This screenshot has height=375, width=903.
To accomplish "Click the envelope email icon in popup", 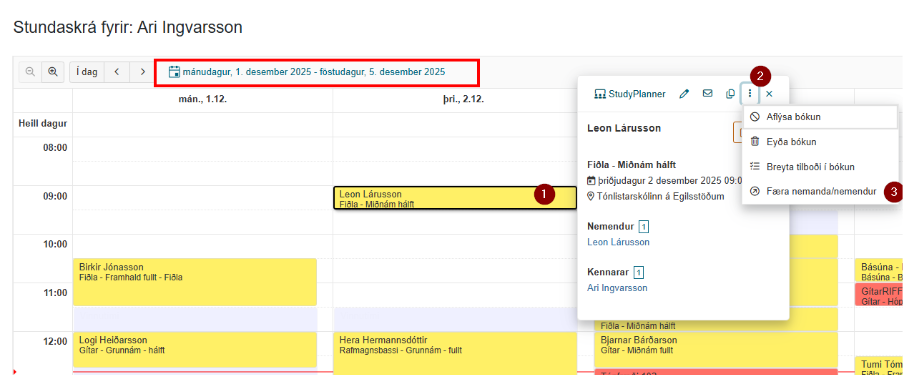I will 708,93.
